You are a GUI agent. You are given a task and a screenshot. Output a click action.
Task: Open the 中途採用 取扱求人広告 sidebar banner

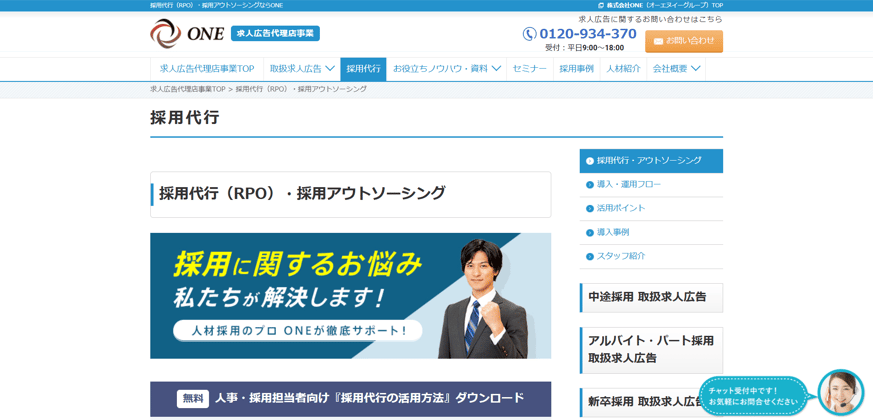pyautogui.click(x=651, y=297)
